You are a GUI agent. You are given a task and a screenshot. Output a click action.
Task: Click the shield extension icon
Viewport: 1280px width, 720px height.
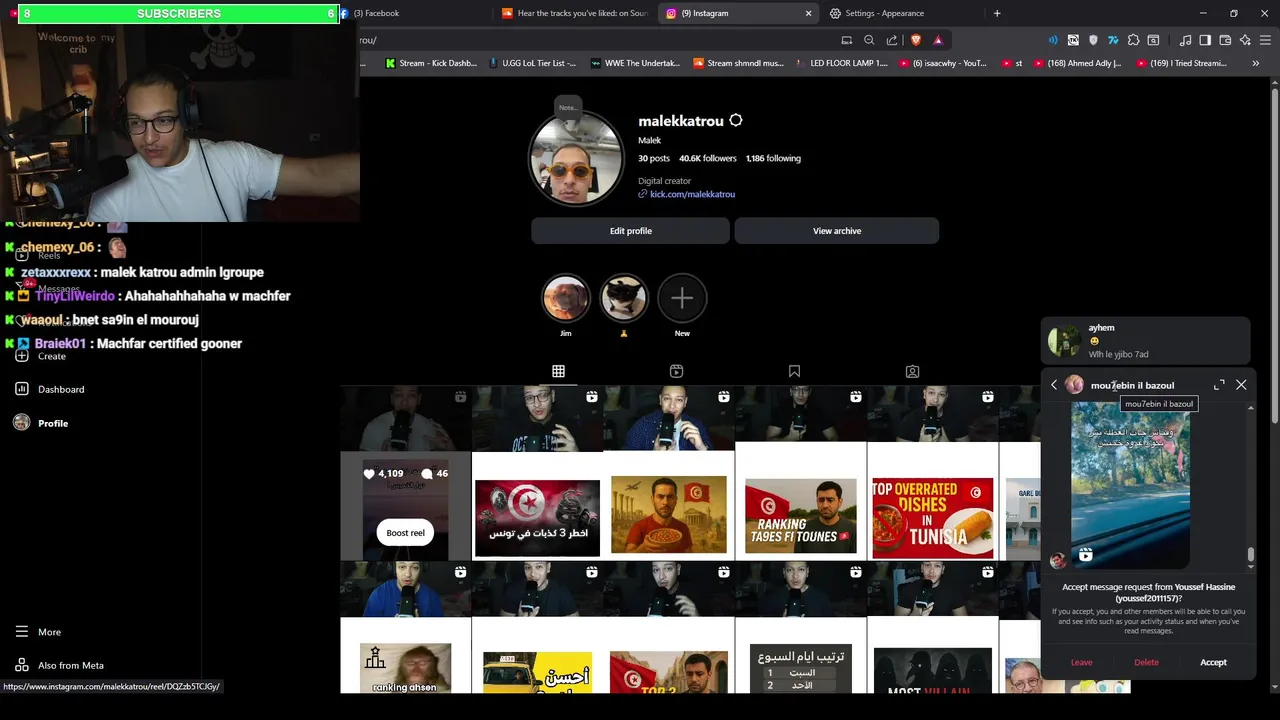click(x=1093, y=40)
